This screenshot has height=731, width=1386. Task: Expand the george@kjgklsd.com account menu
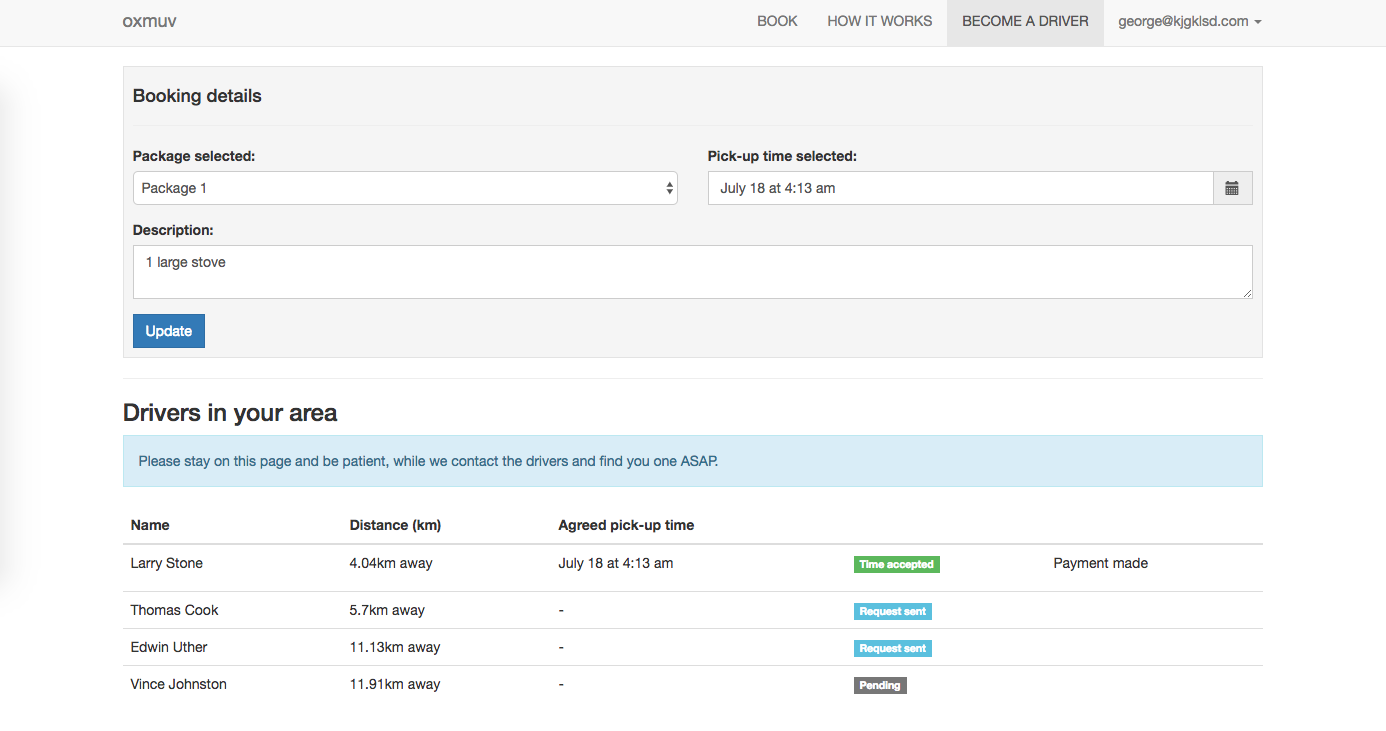[1189, 21]
